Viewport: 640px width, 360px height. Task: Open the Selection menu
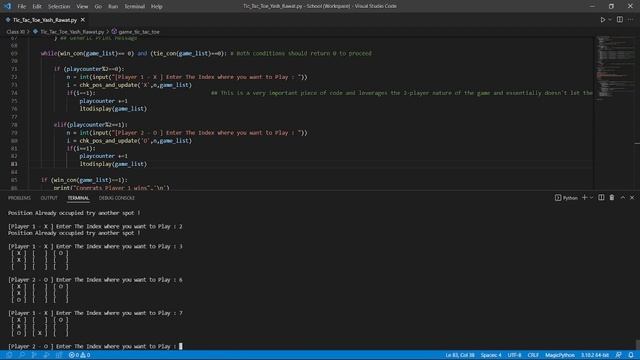tap(59, 7)
